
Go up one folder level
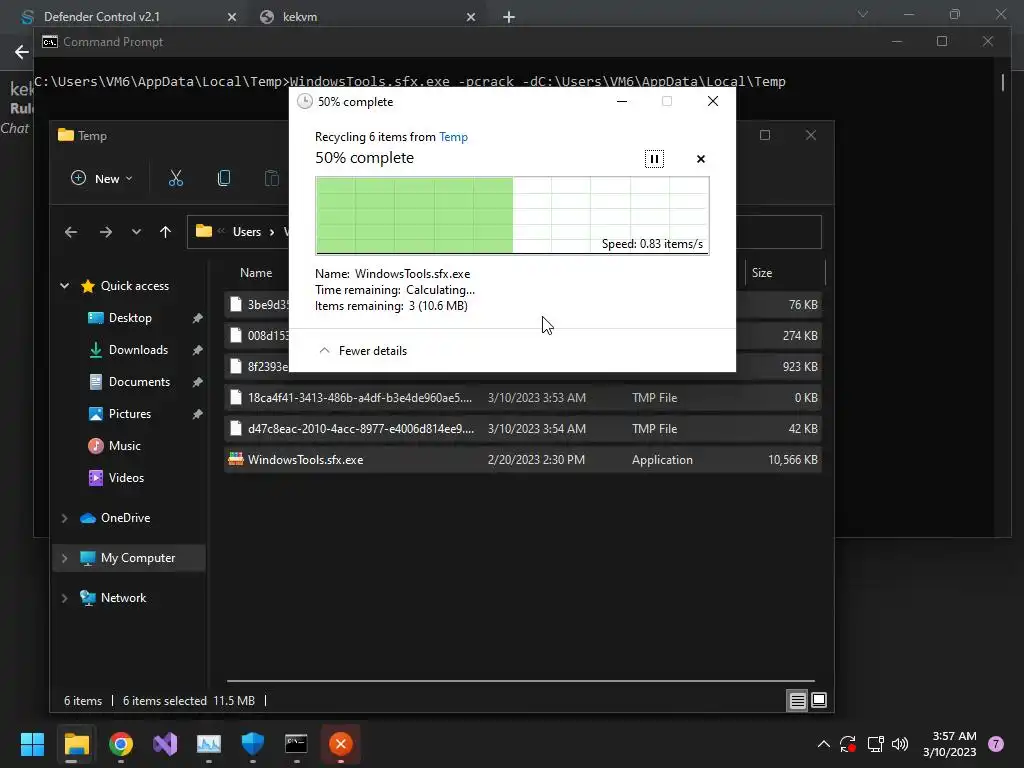pyautogui.click(x=165, y=232)
